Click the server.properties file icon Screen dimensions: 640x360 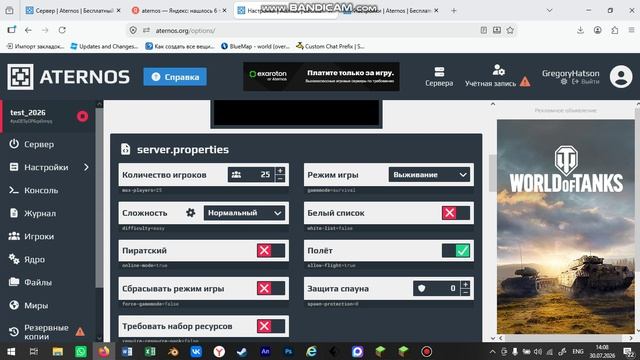[x=125, y=149]
